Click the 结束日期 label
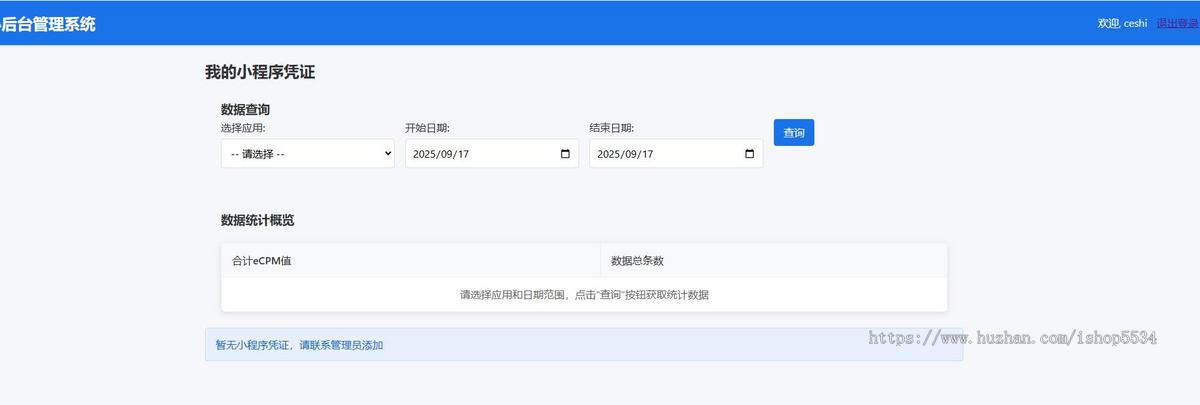The width and height of the screenshot is (1200, 405). pyautogui.click(x=612, y=128)
